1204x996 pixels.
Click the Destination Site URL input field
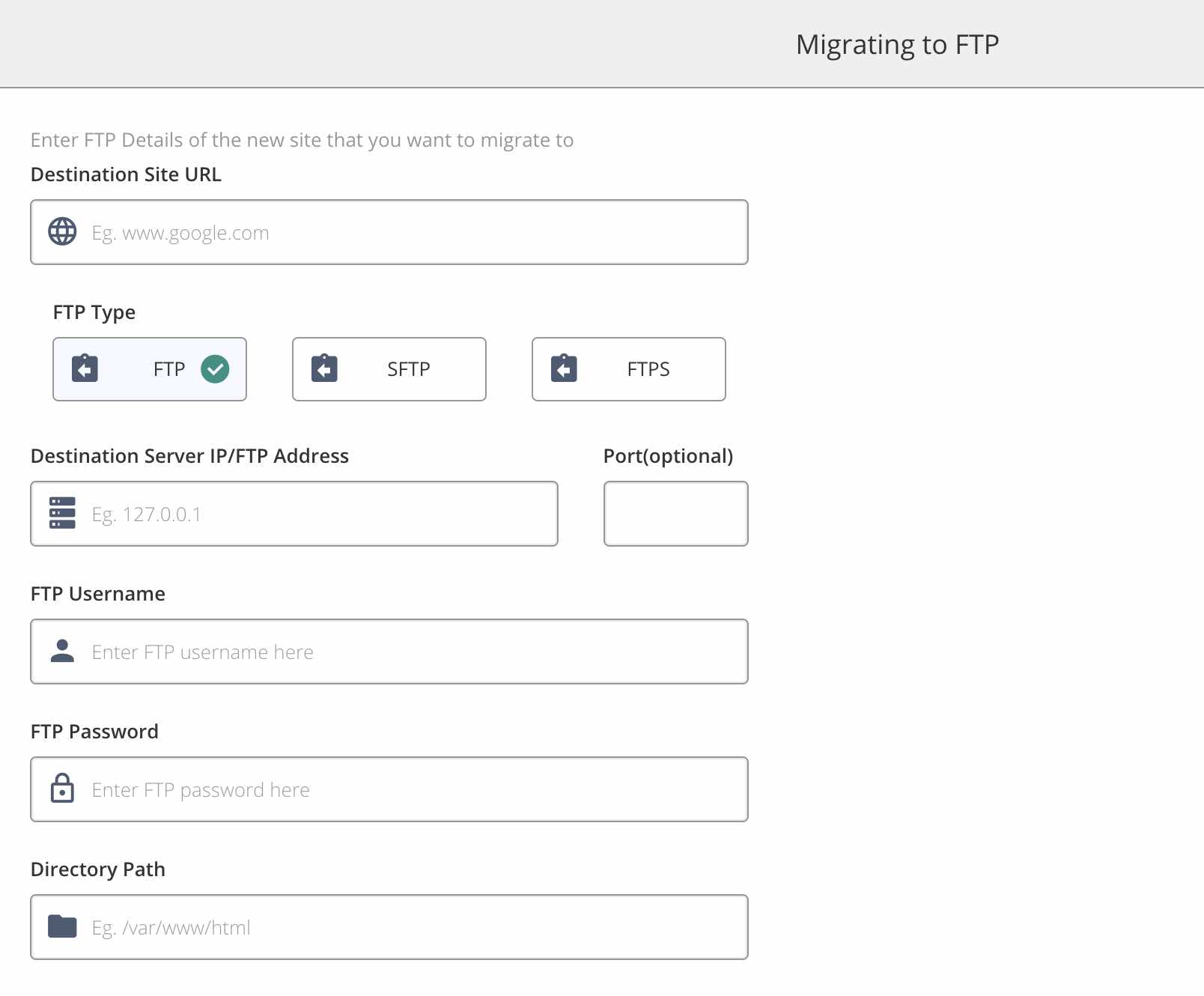pyautogui.click(x=389, y=232)
